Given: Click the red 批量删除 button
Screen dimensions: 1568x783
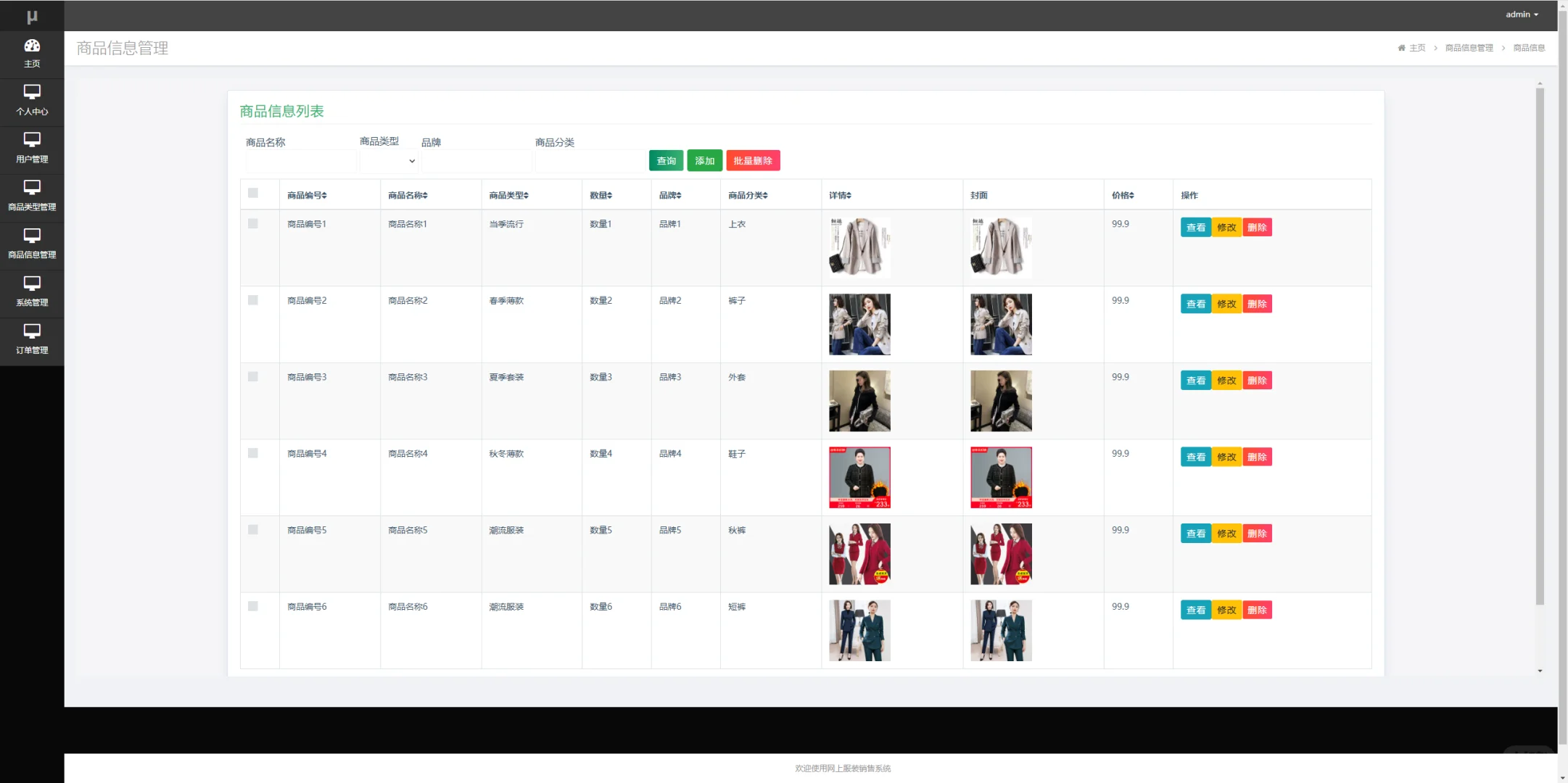Looking at the screenshot, I should (x=753, y=161).
